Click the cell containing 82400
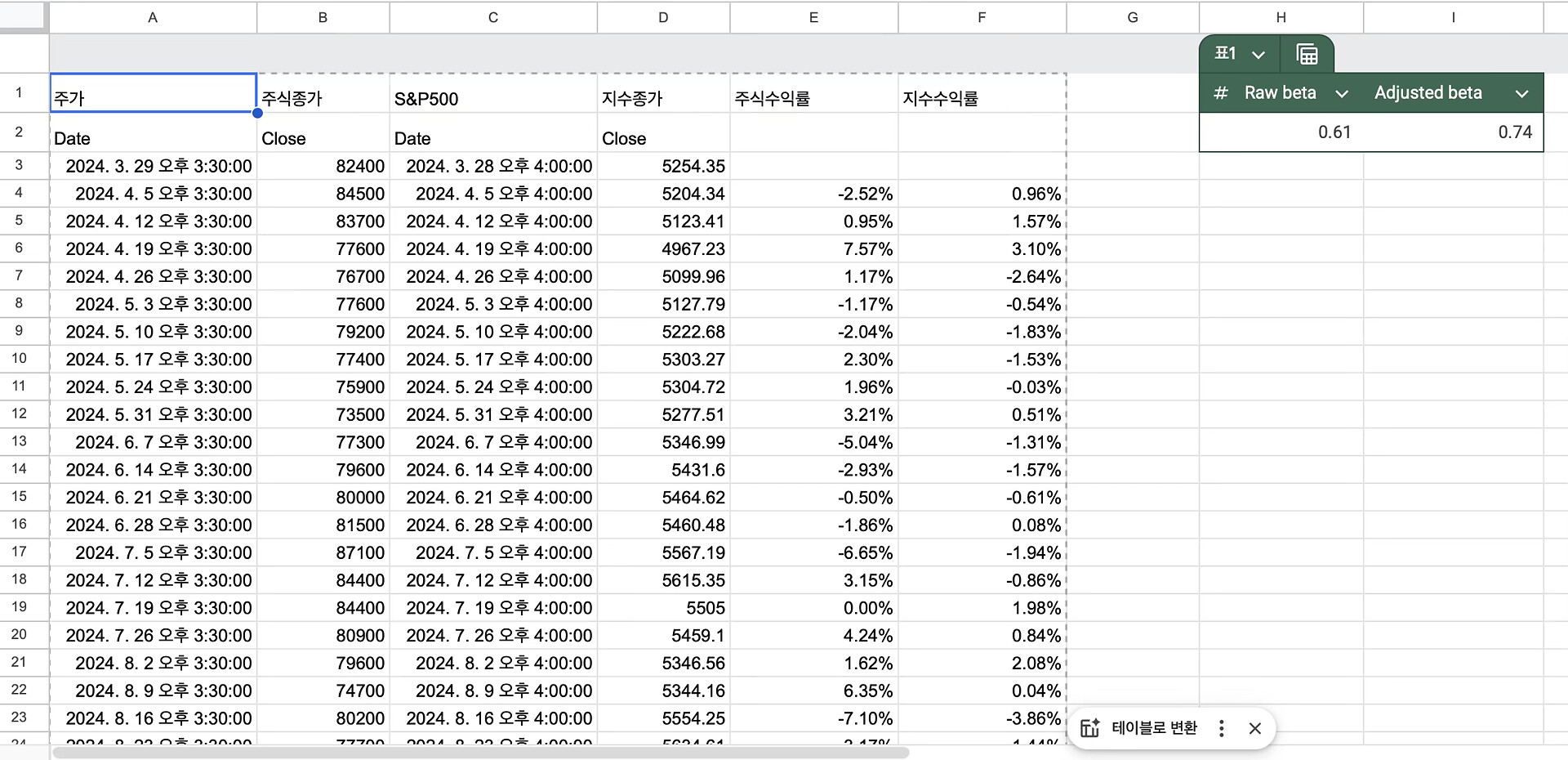 point(323,166)
